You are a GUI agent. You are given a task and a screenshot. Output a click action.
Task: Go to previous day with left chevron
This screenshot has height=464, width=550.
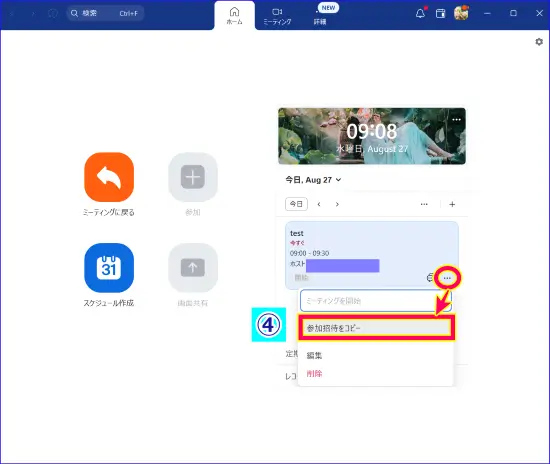319,204
